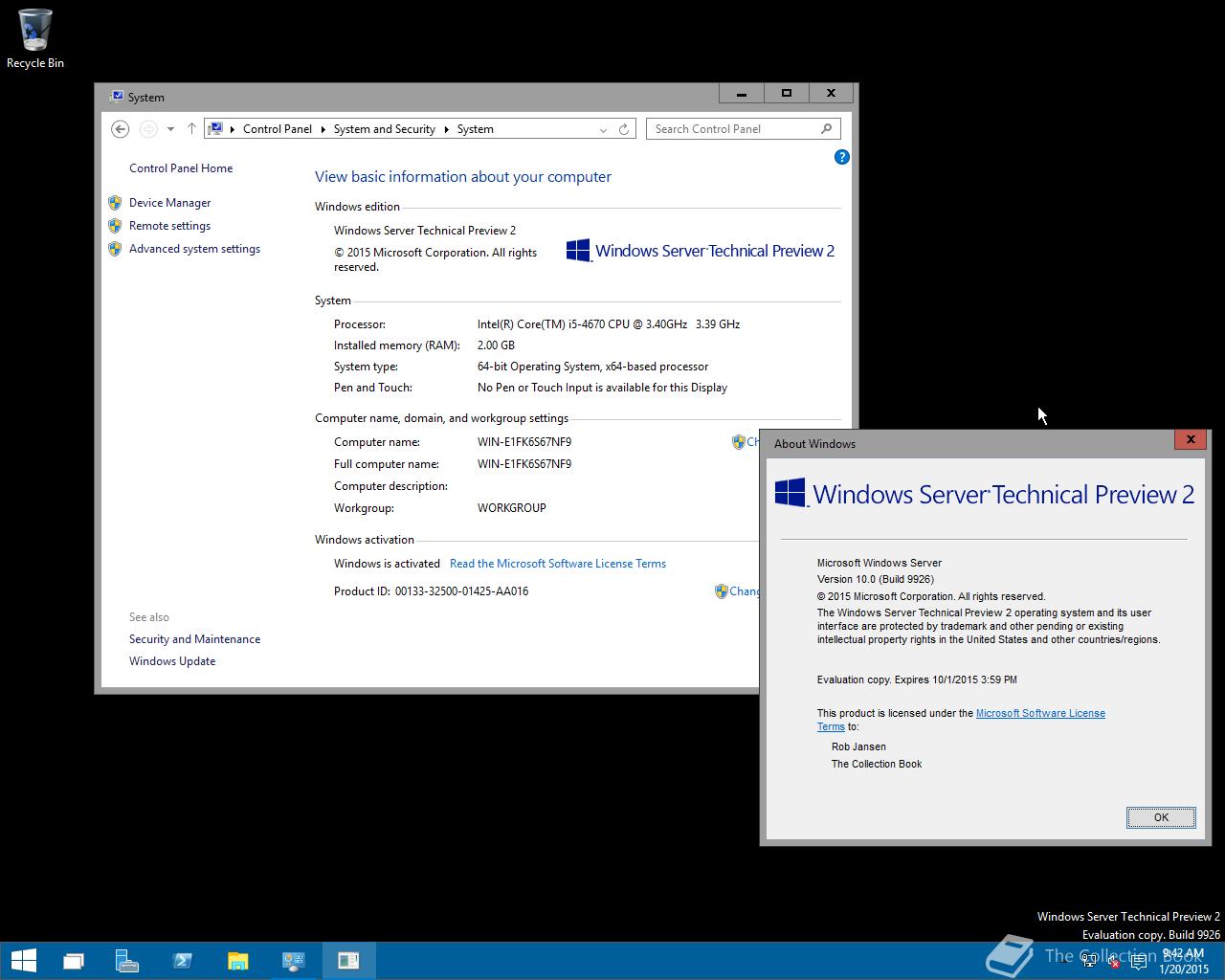Expand arrow after System and Security breadcrumb
Viewport: 1225px width, 980px height.
click(446, 129)
